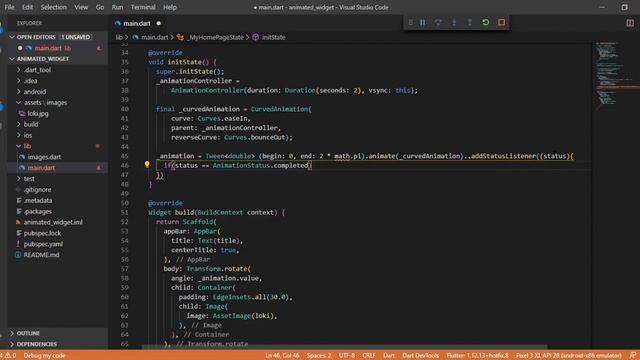The image size is (640, 360).
Task: Open Dart DevTools from status bar
Action: click(x=420, y=356)
